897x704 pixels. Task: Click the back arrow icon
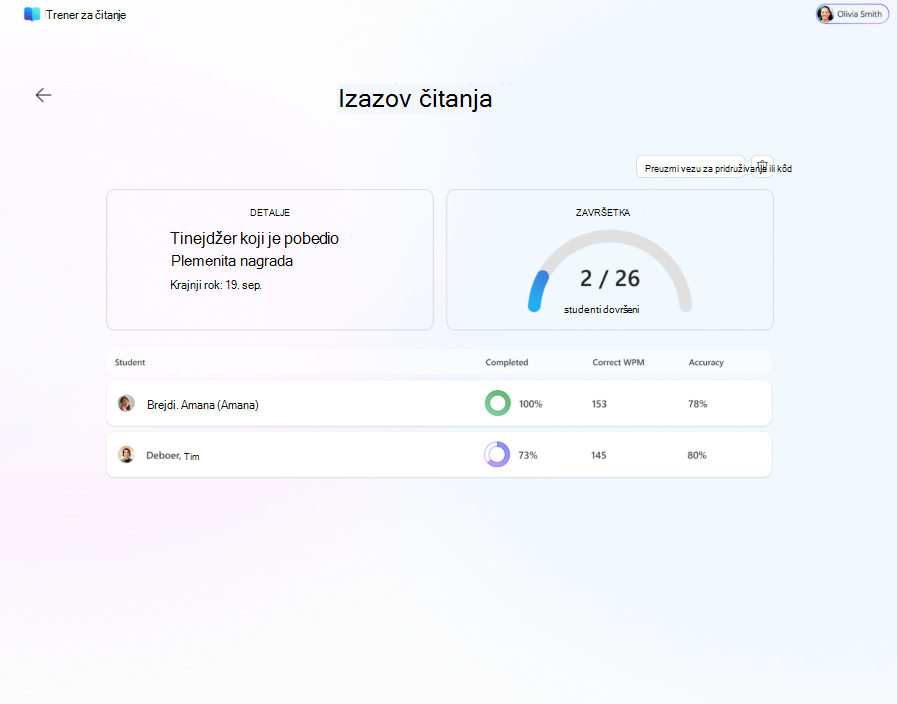point(43,95)
